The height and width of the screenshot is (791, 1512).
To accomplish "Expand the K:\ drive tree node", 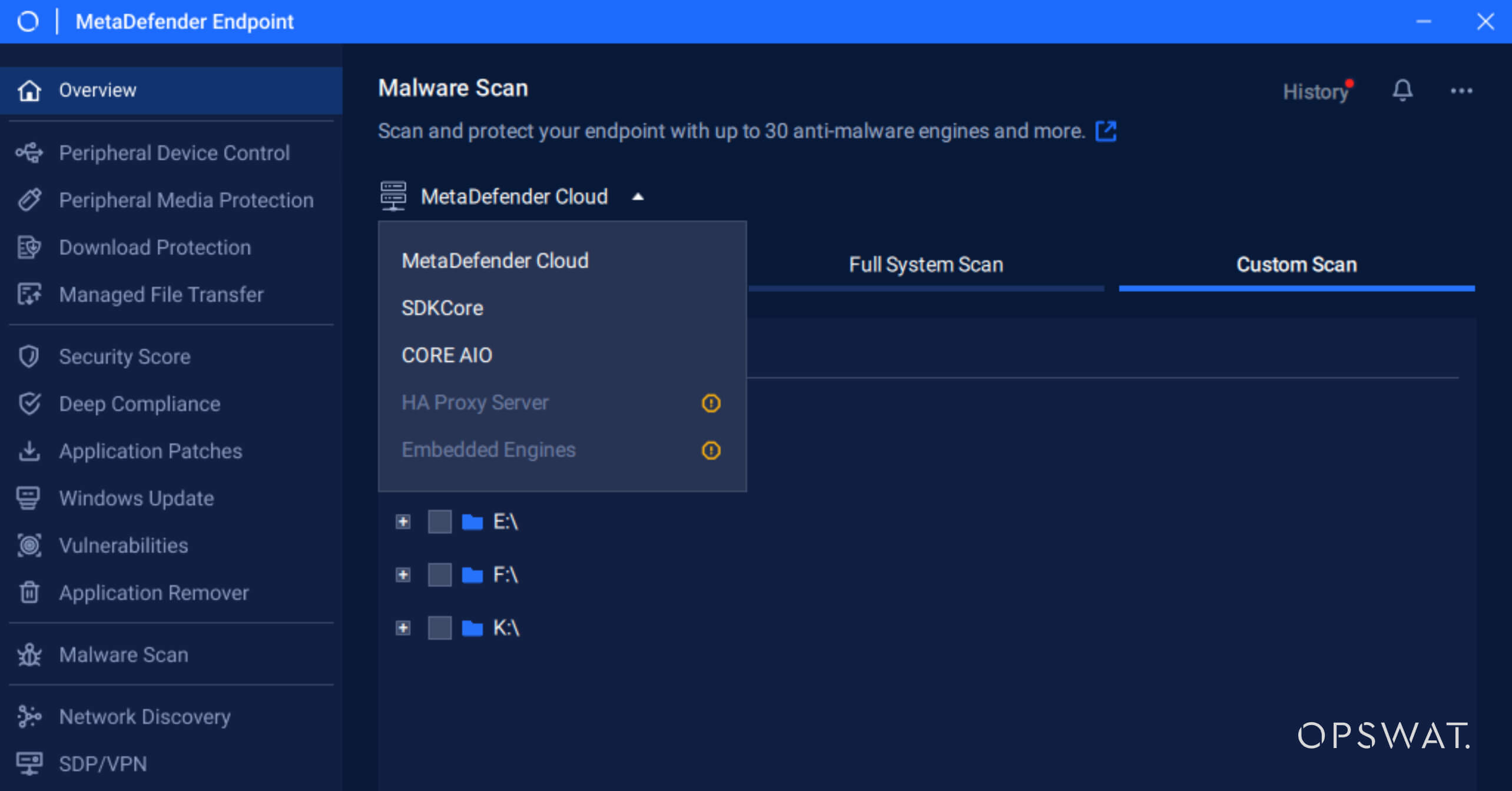I will coord(403,627).
